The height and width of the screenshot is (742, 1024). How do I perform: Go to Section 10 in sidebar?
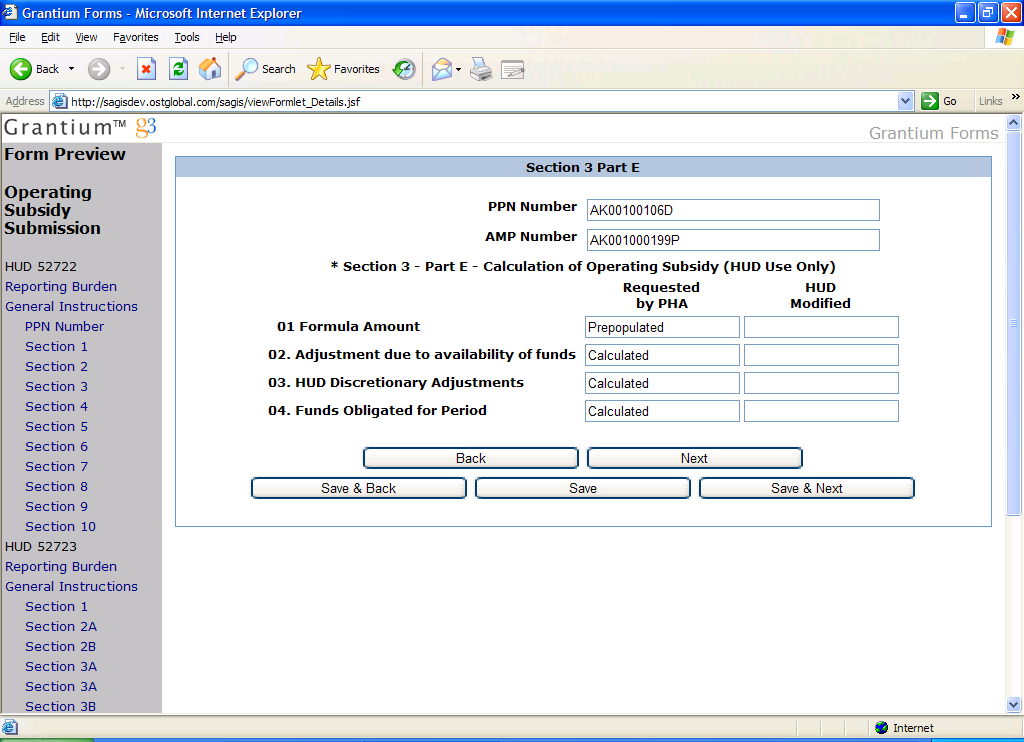[x=60, y=526]
